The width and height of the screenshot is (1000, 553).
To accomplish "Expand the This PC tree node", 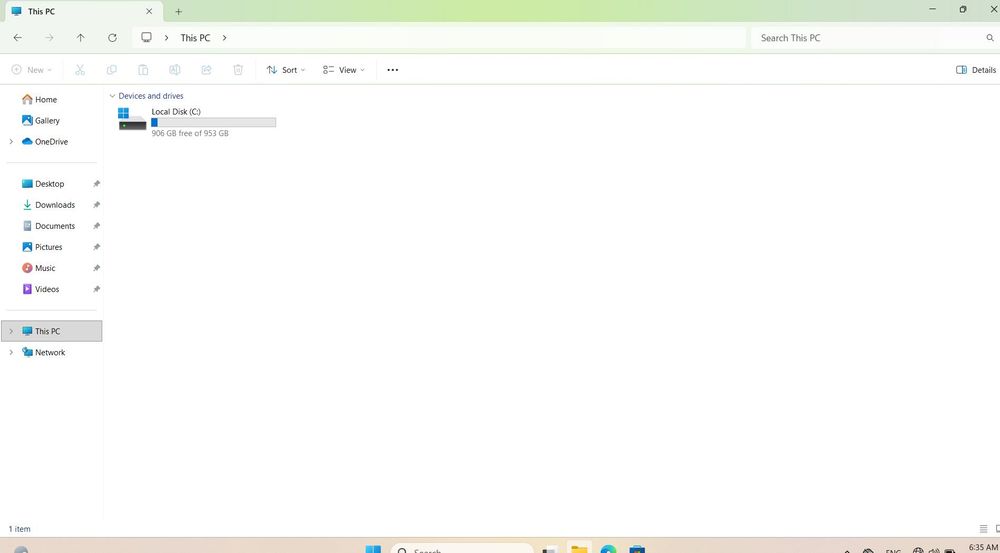I will click(11, 331).
